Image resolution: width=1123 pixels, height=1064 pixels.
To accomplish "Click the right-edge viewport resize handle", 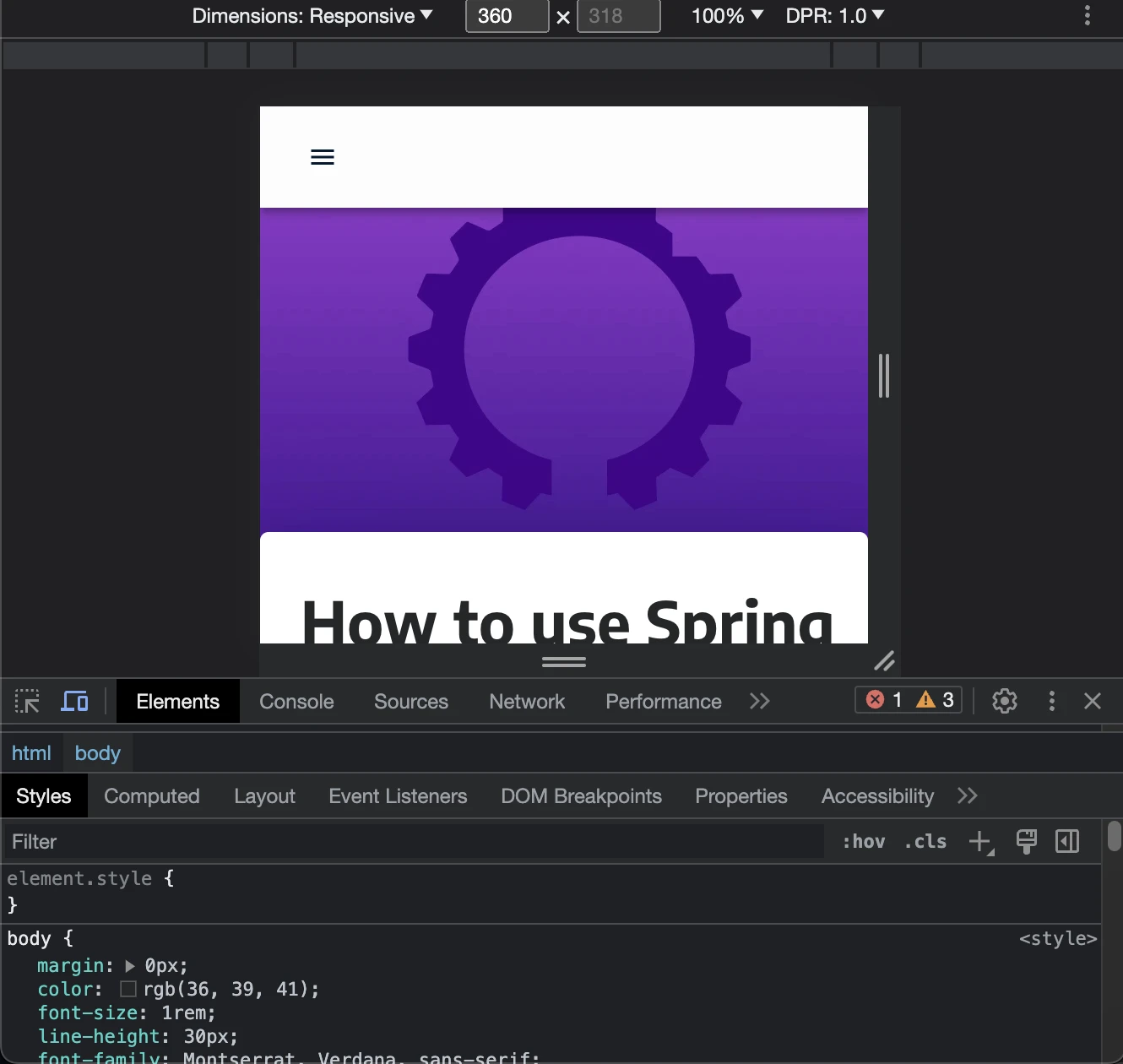I will pos(884,376).
